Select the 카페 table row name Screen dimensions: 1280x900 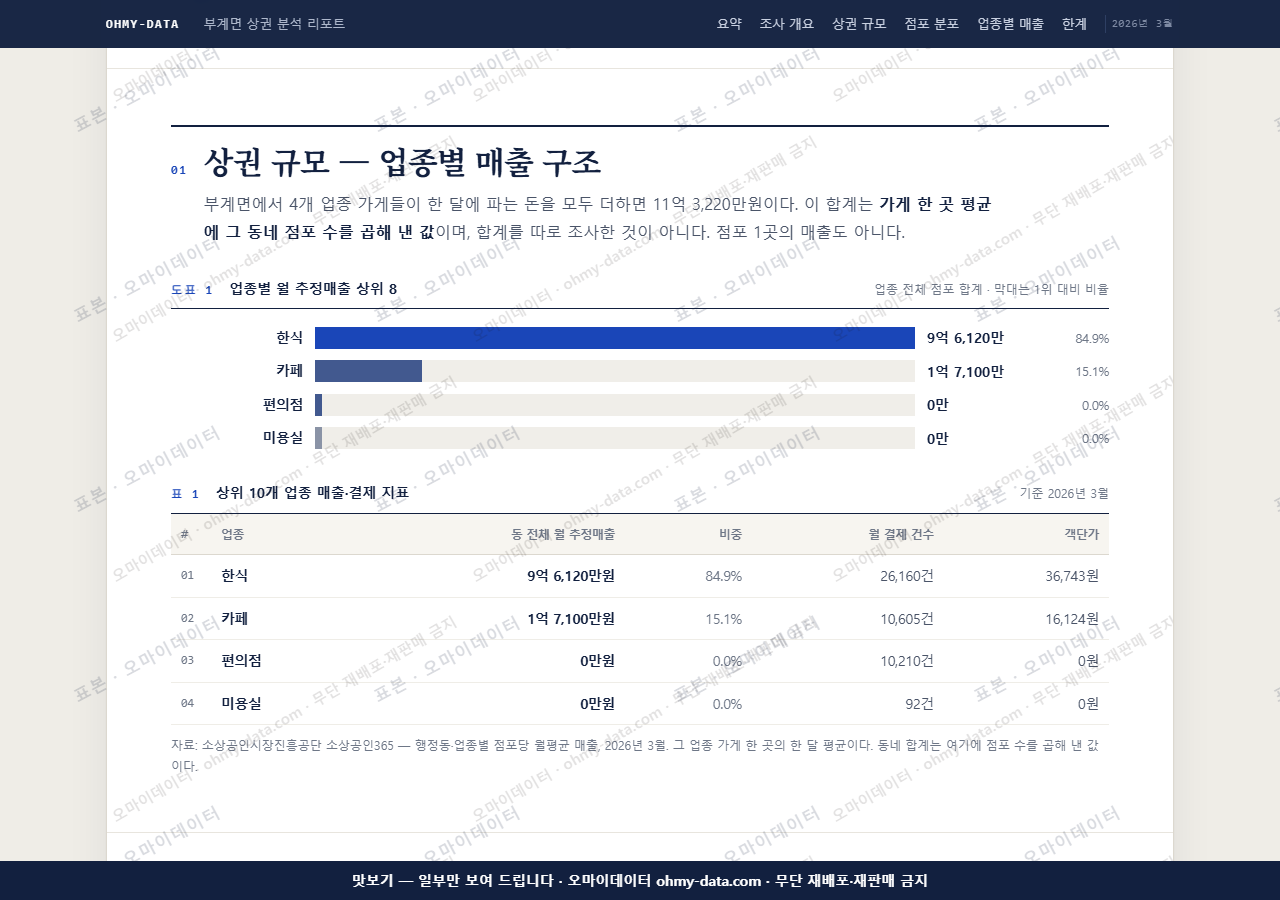pyautogui.click(x=235, y=619)
